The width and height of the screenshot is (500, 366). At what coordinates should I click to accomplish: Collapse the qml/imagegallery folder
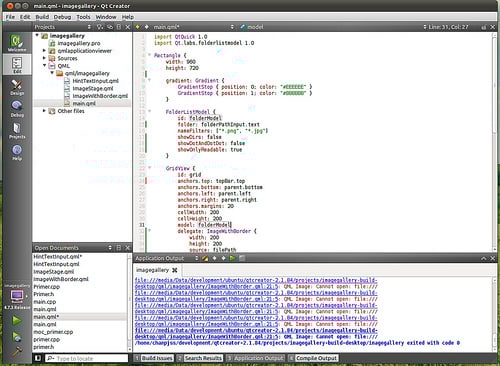tap(52, 73)
